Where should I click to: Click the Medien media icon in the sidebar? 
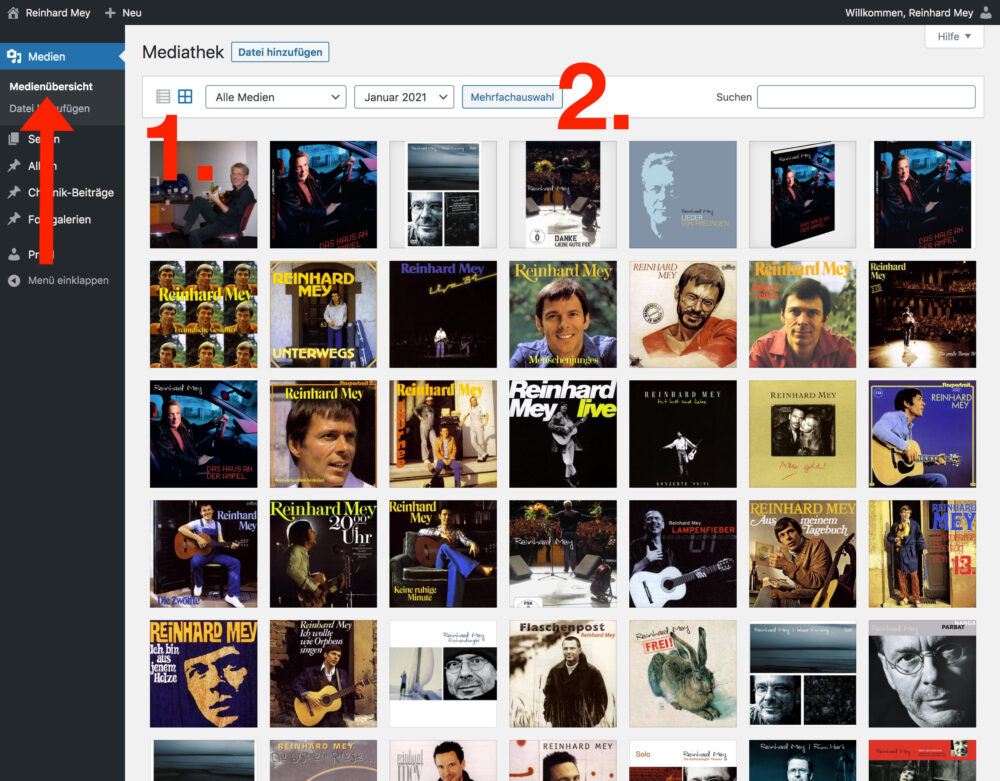[14, 56]
